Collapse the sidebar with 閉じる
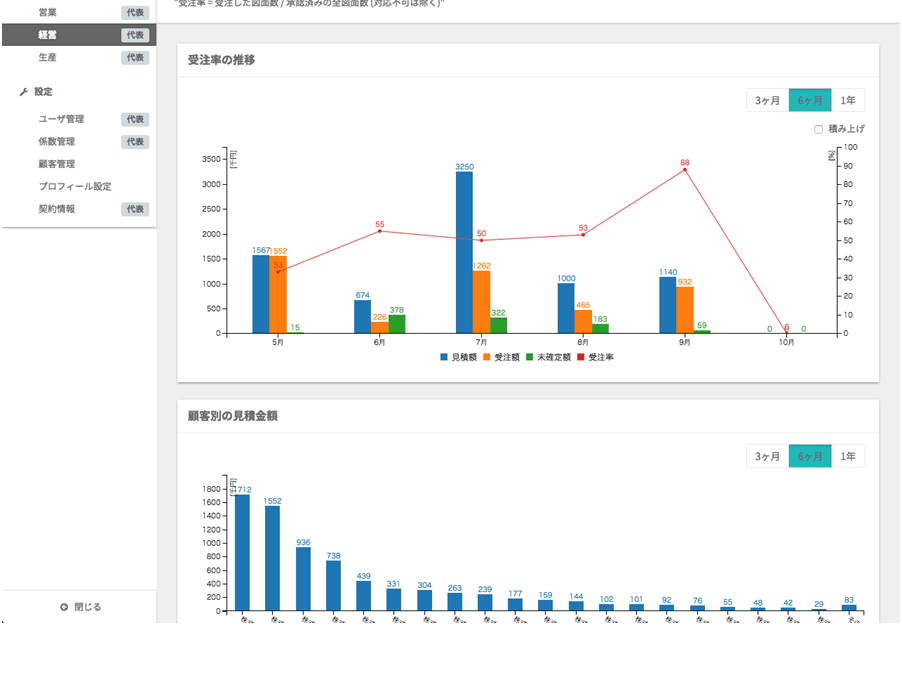This screenshot has height=678, width=902. tap(88, 607)
